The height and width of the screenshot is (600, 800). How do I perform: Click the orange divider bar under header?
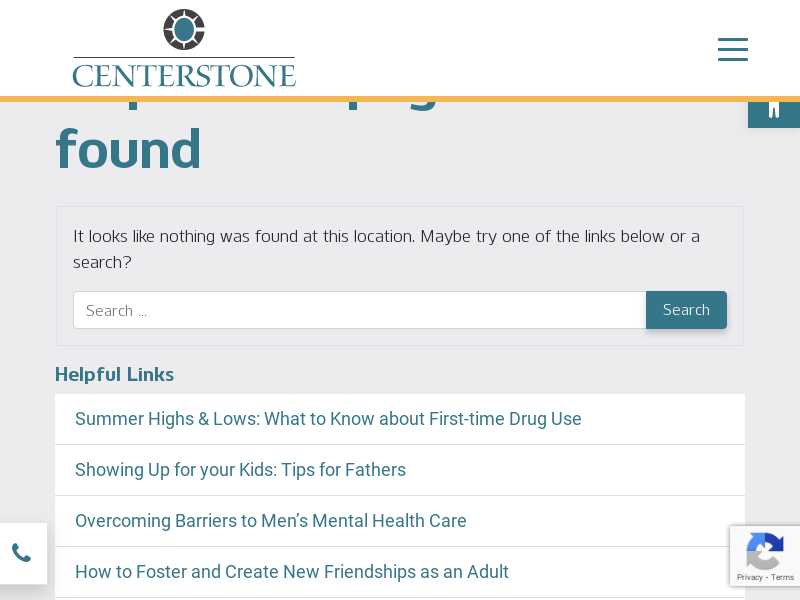tap(400, 99)
